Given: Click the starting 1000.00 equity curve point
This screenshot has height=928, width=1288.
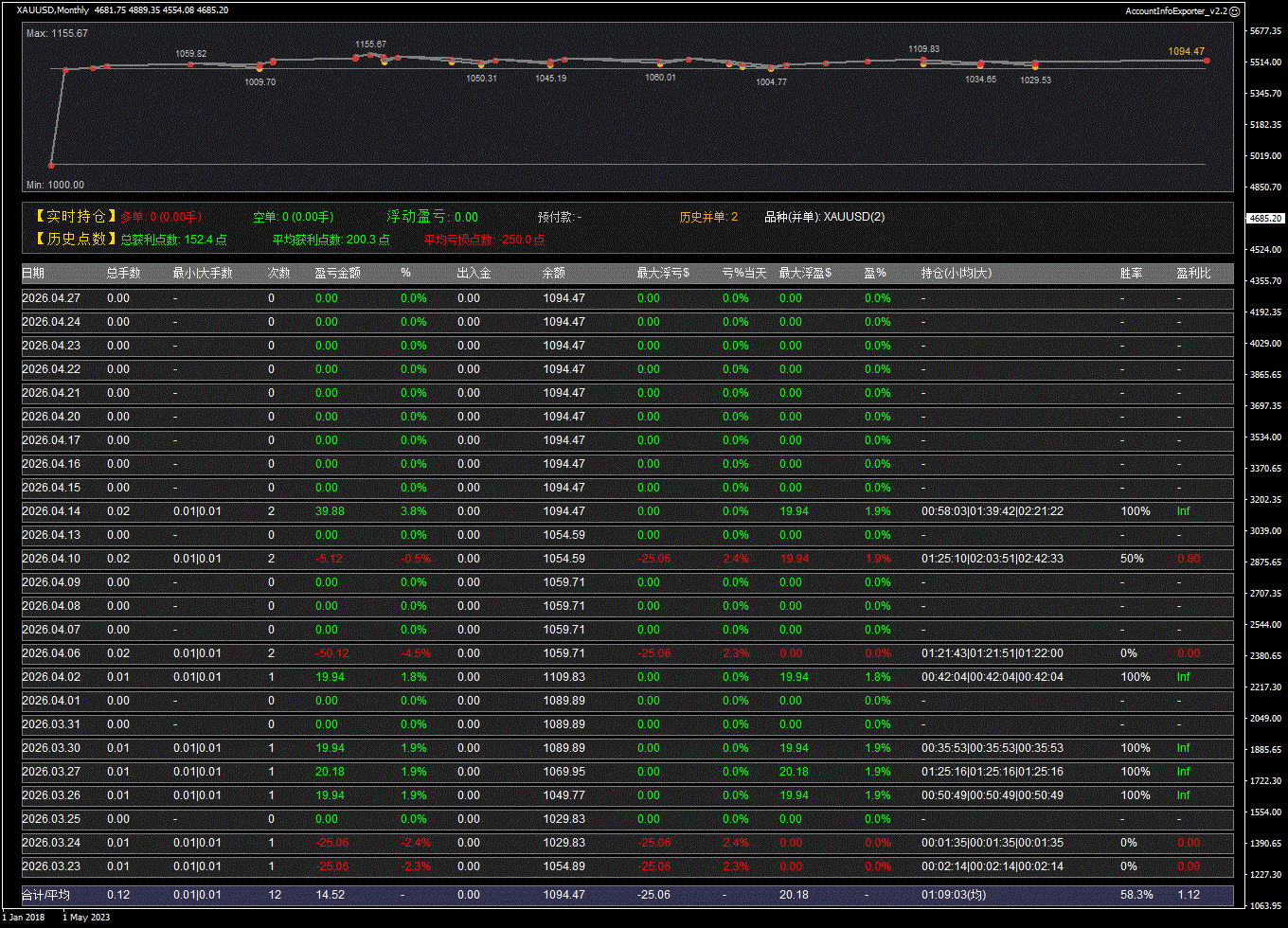Looking at the screenshot, I should 52,165.
